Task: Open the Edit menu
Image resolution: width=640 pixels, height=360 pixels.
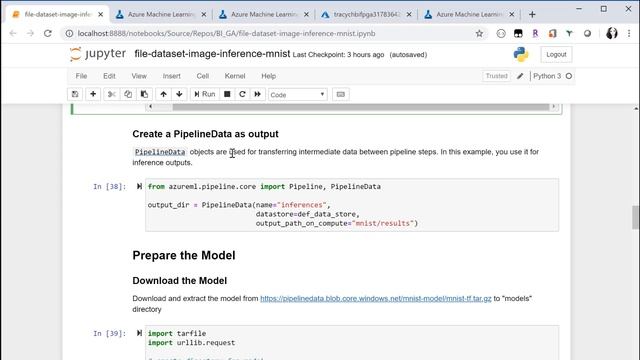Action: 109,76
